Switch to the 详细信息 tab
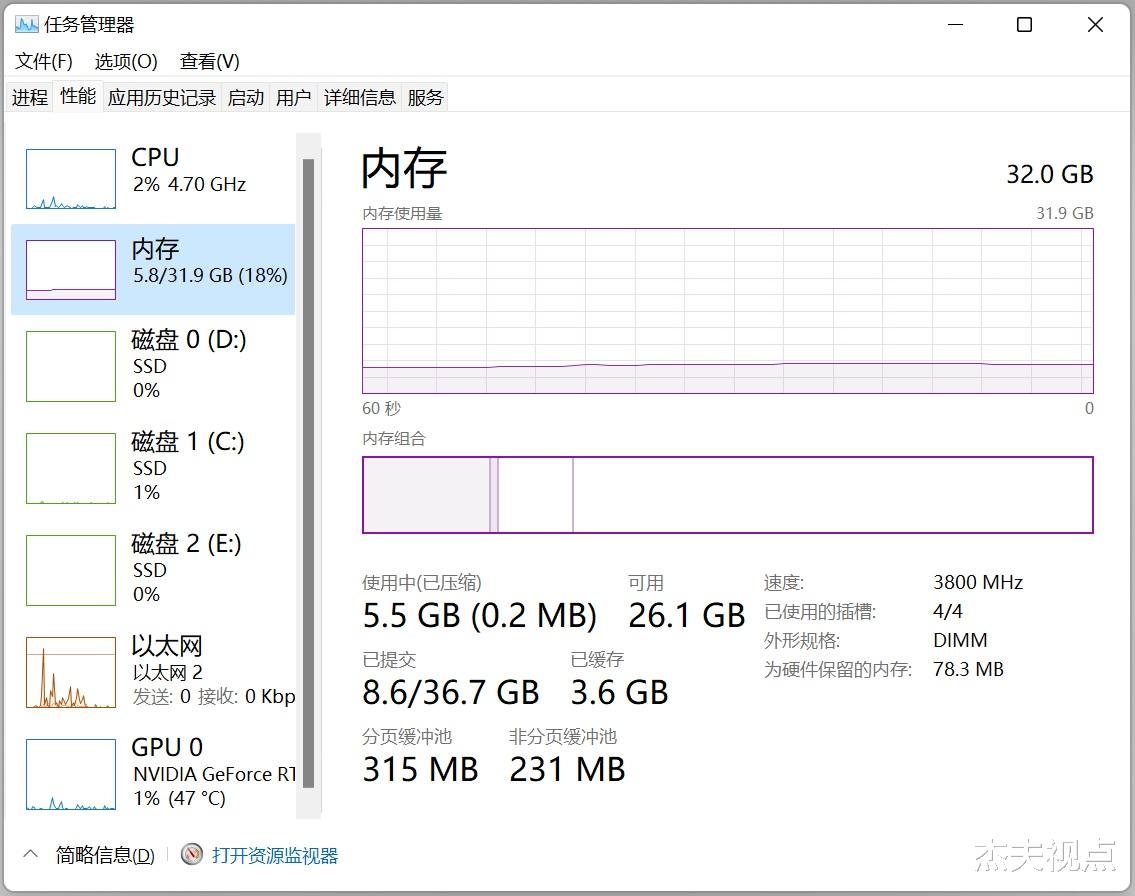The width and height of the screenshot is (1135, 896). [x=359, y=96]
